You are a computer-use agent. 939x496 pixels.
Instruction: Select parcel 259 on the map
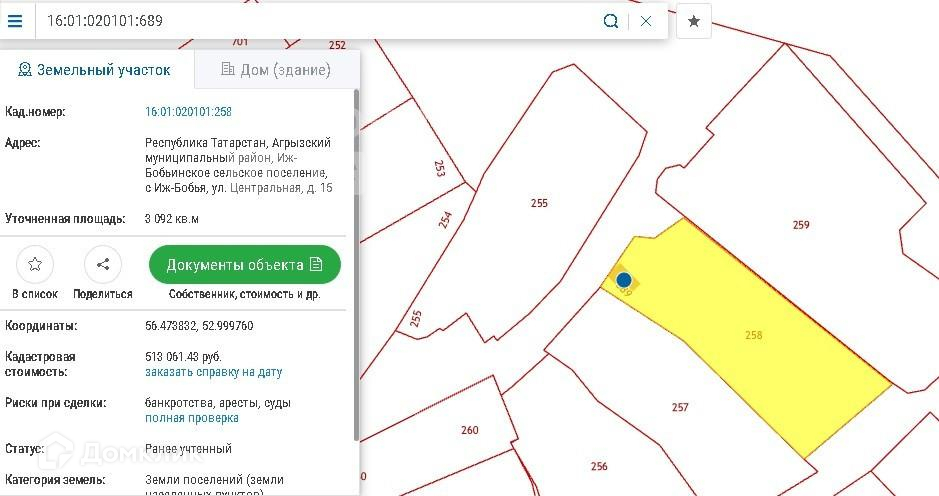[801, 225]
